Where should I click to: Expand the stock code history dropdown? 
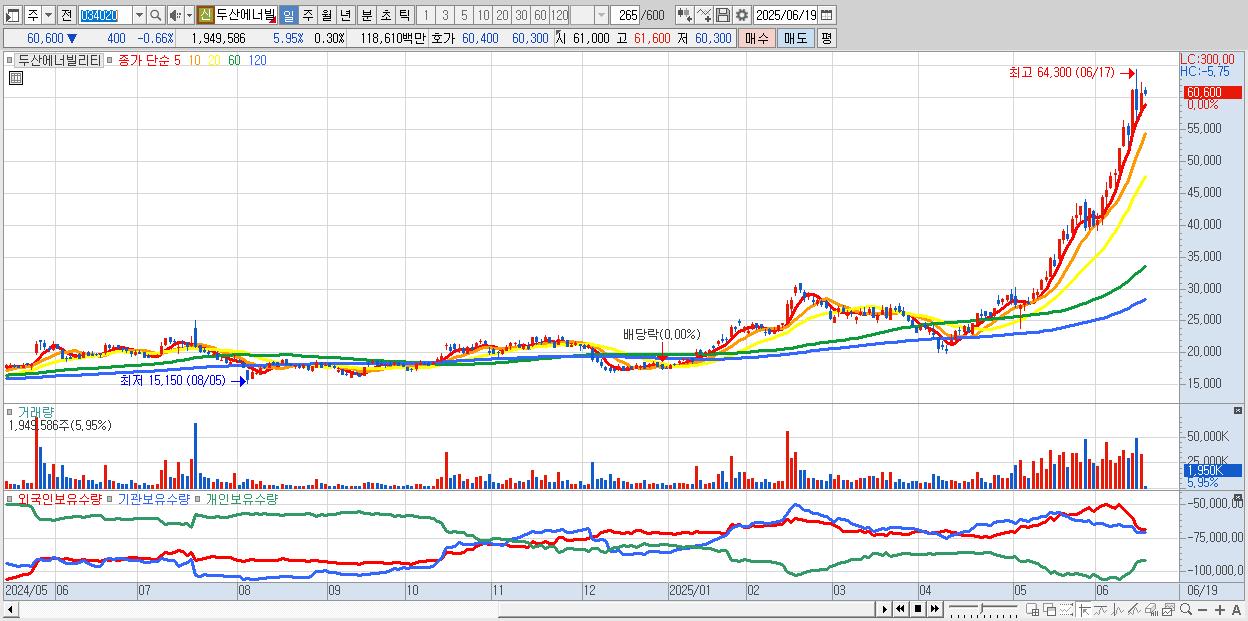[139, 15]
